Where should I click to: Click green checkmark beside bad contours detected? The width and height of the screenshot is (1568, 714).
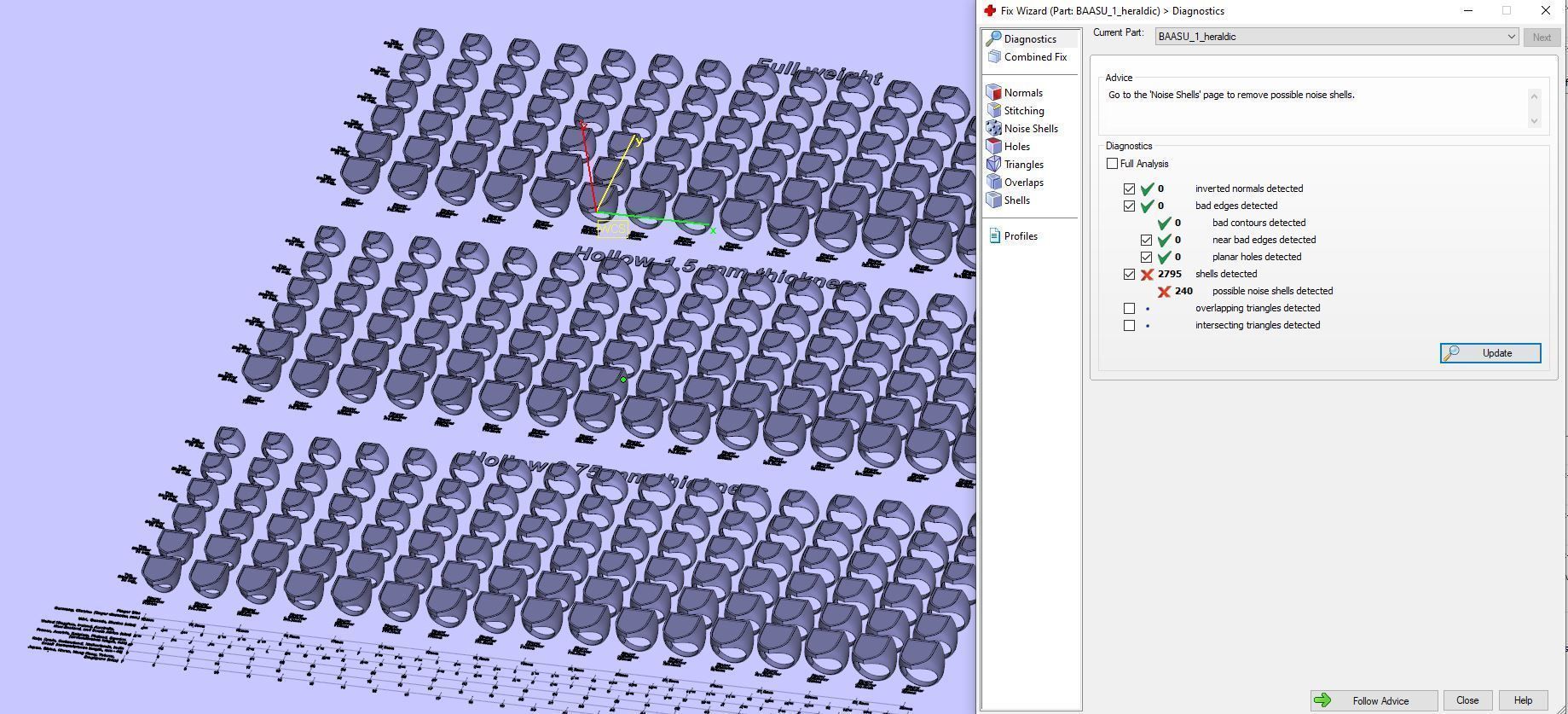1164,223
